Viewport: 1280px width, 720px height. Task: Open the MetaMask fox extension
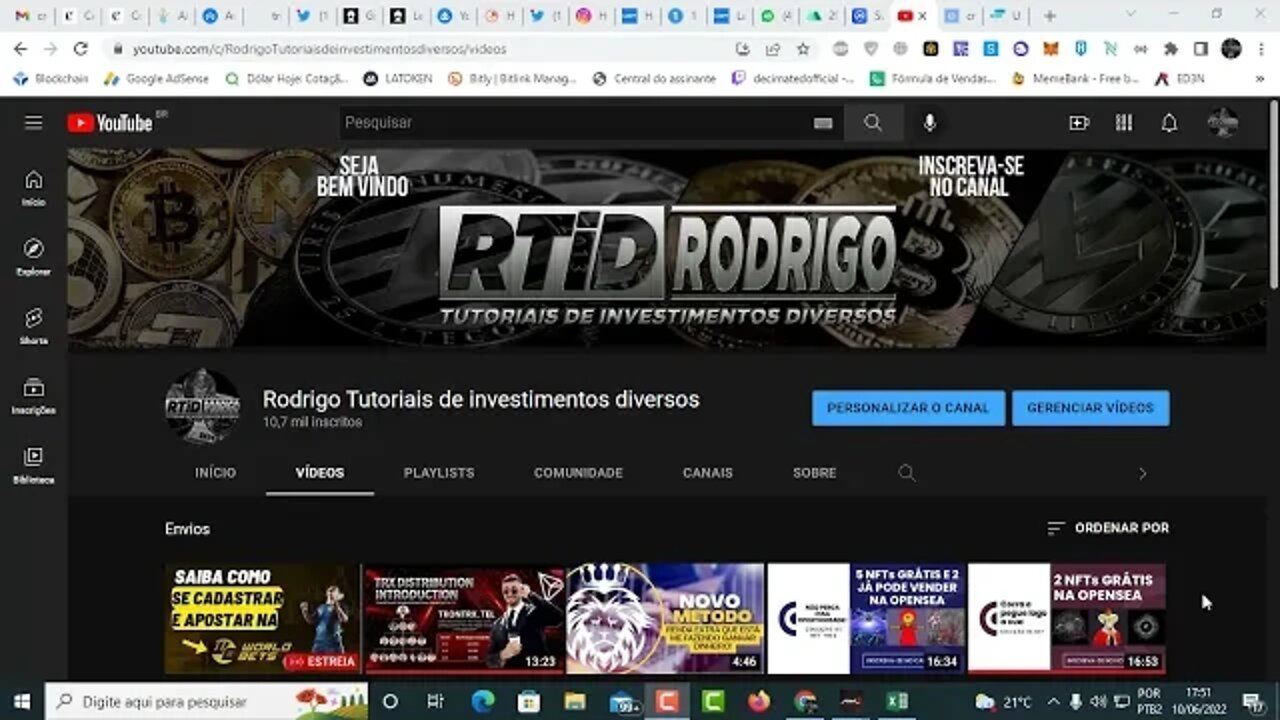1050,48
